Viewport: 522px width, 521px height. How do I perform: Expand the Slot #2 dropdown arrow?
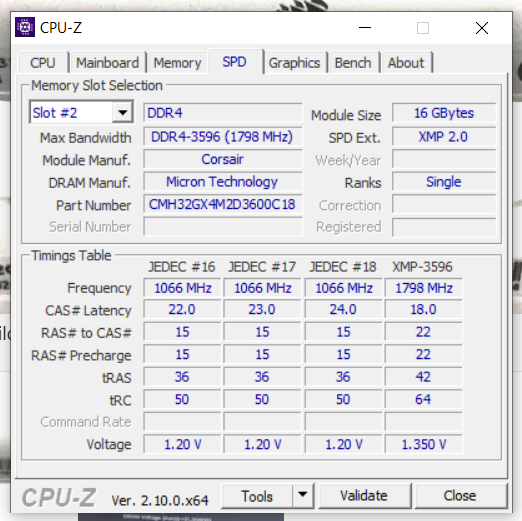[123, 113]
